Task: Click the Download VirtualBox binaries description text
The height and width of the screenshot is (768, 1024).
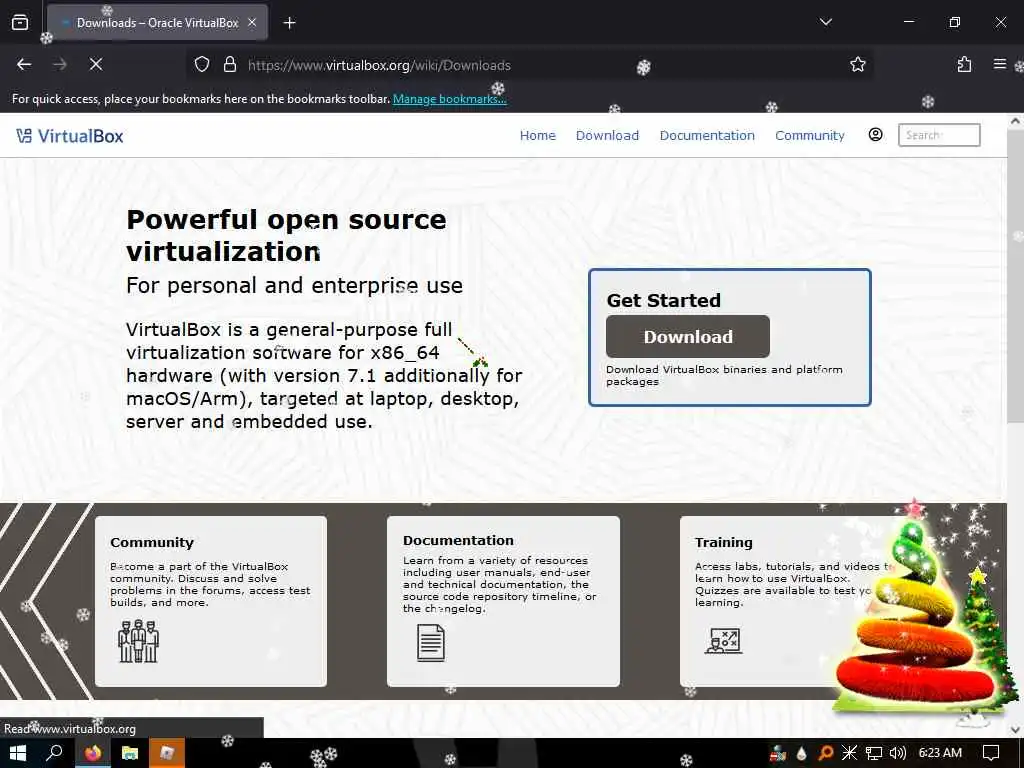Action: pos(724,375)
